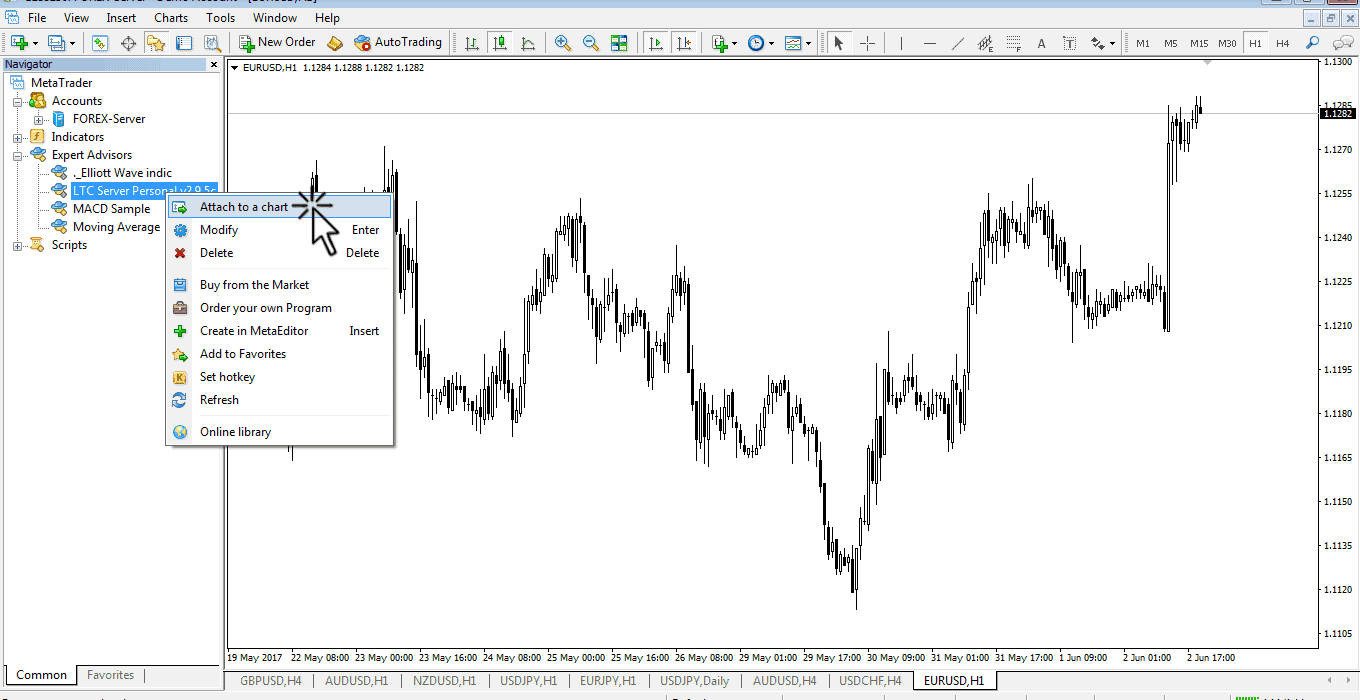The image size is (1360, 700).
Task: Select the Vertical Line drawing tool
Action: [901, 43]
